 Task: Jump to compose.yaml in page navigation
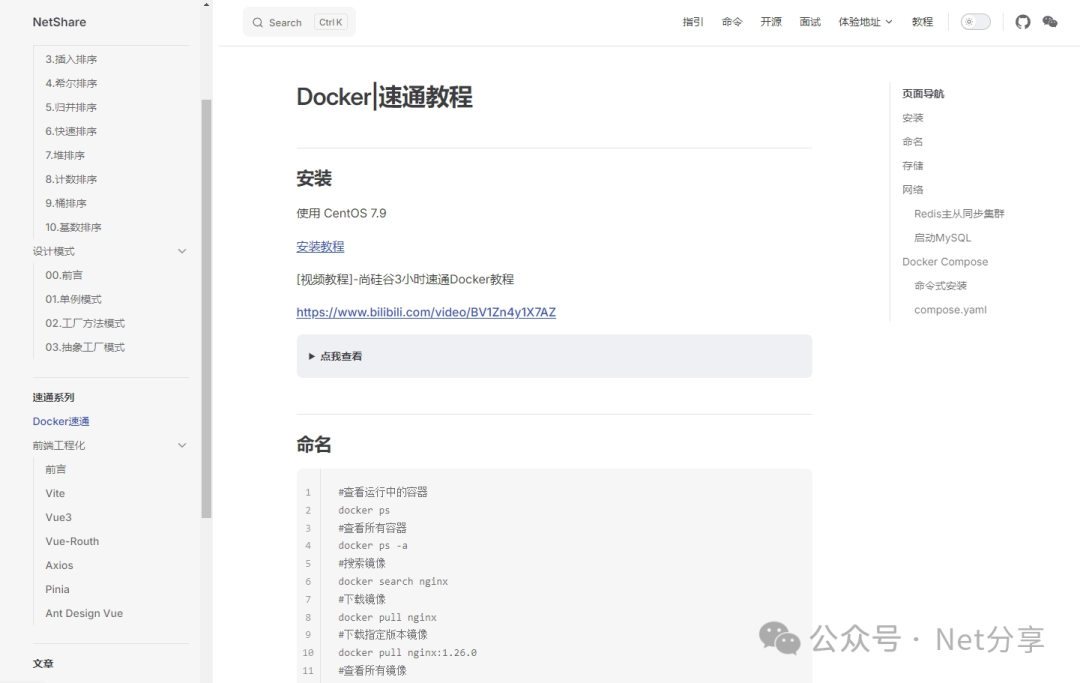point(951,310)
